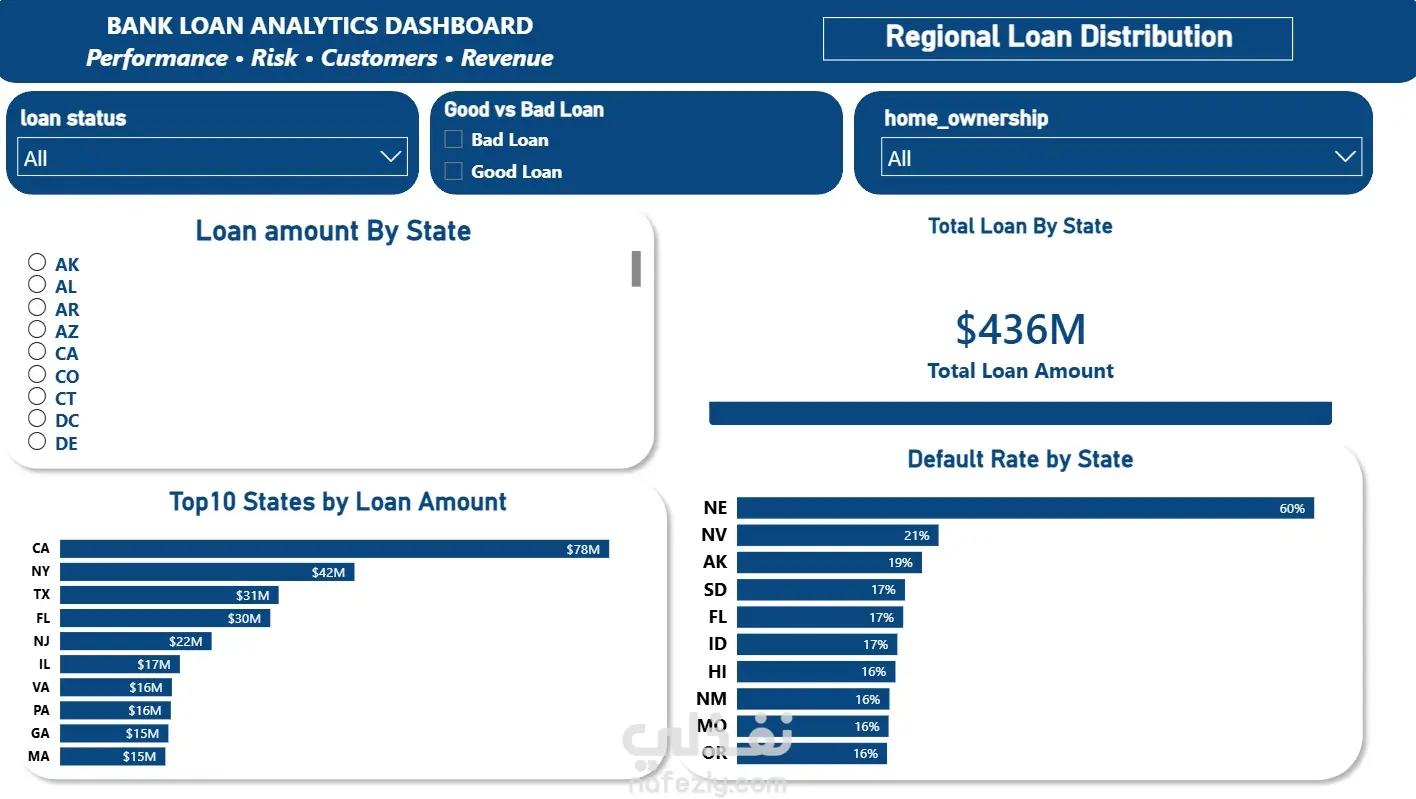Open the home_ownership dropdown chevron
Image resolution: width=1416 pixels, height=799 pixels.
click(1346, 157)
